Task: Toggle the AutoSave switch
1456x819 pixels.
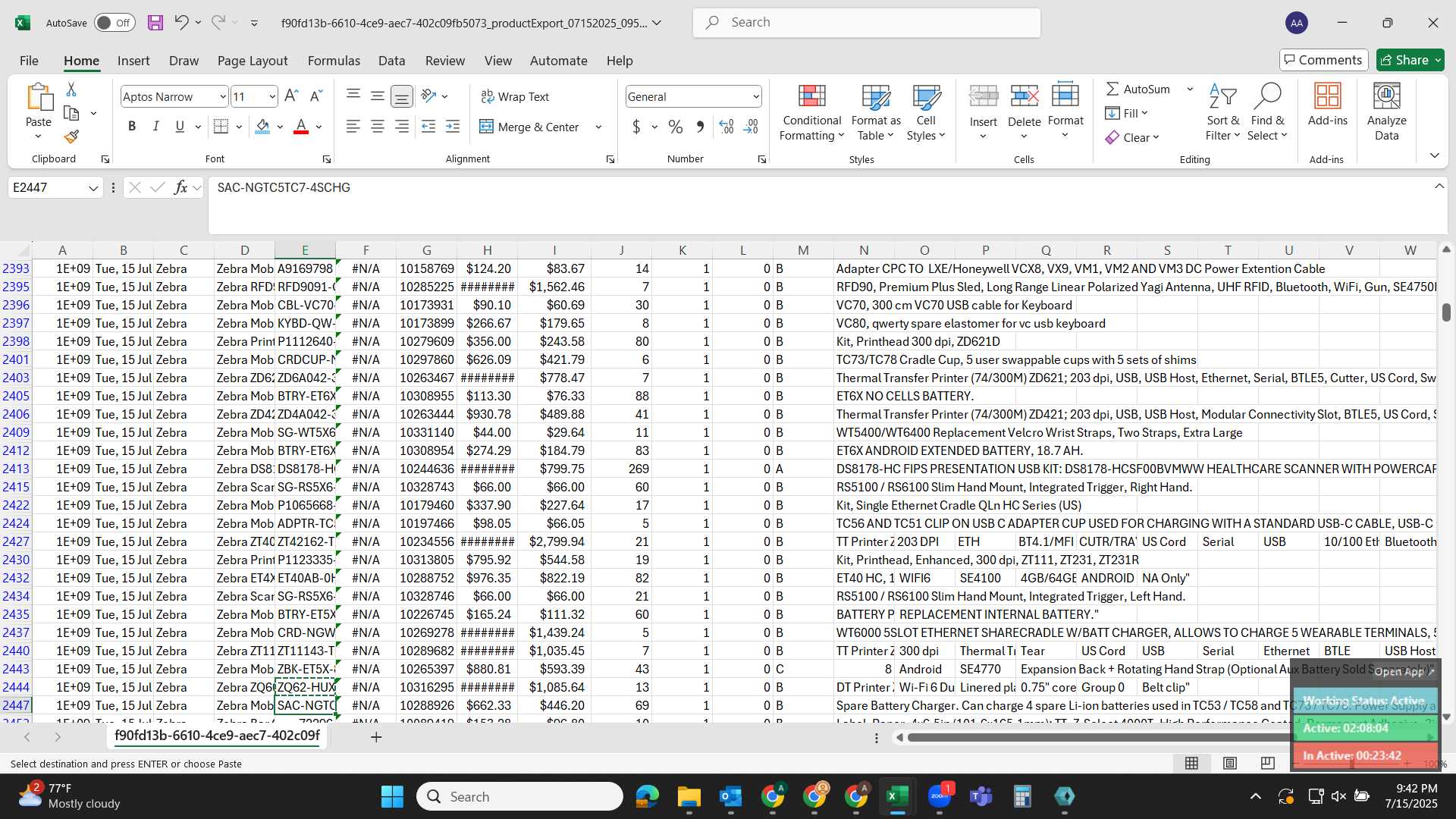Action: click(x=115, y=23)
